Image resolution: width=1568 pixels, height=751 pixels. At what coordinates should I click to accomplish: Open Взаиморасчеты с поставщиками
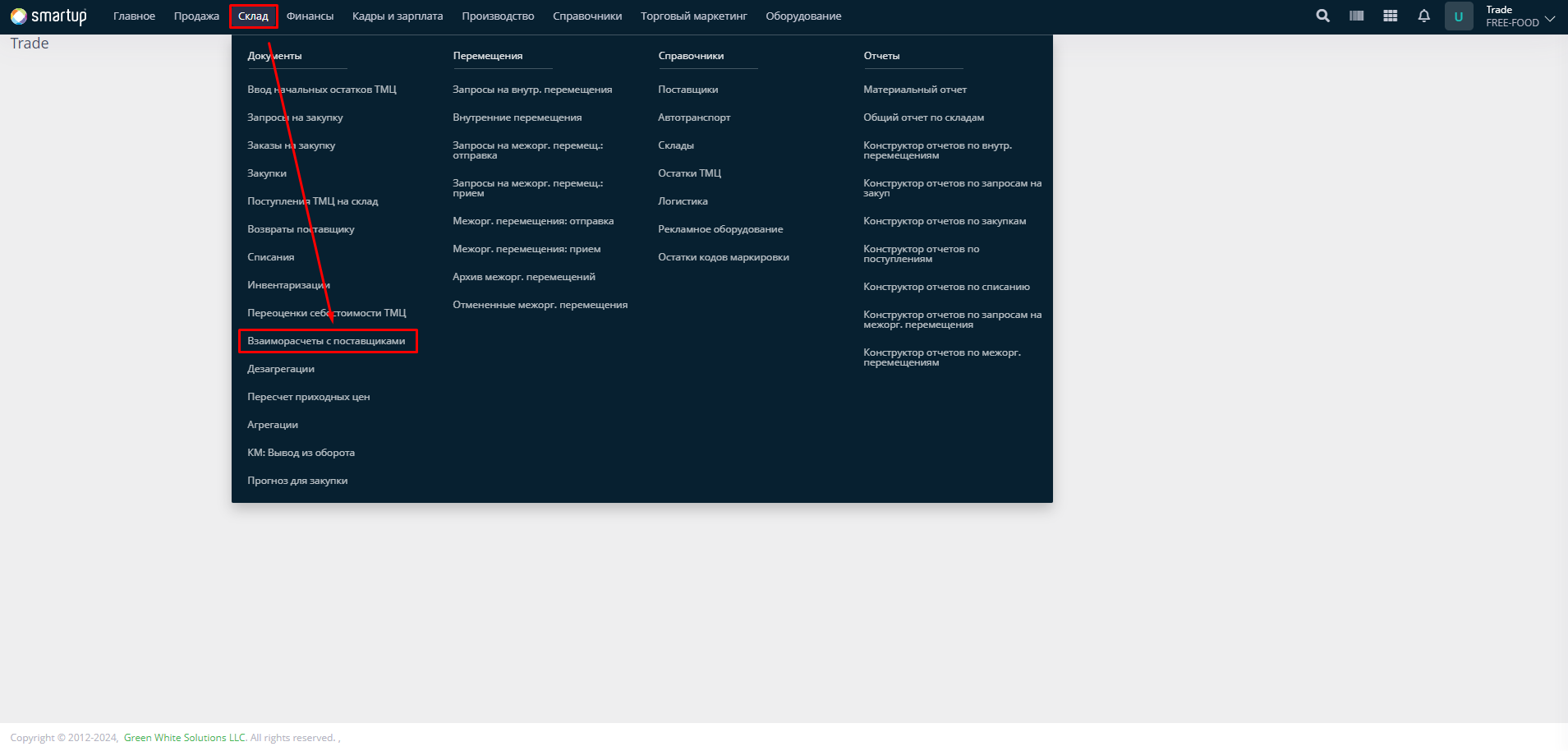point(326,341)
